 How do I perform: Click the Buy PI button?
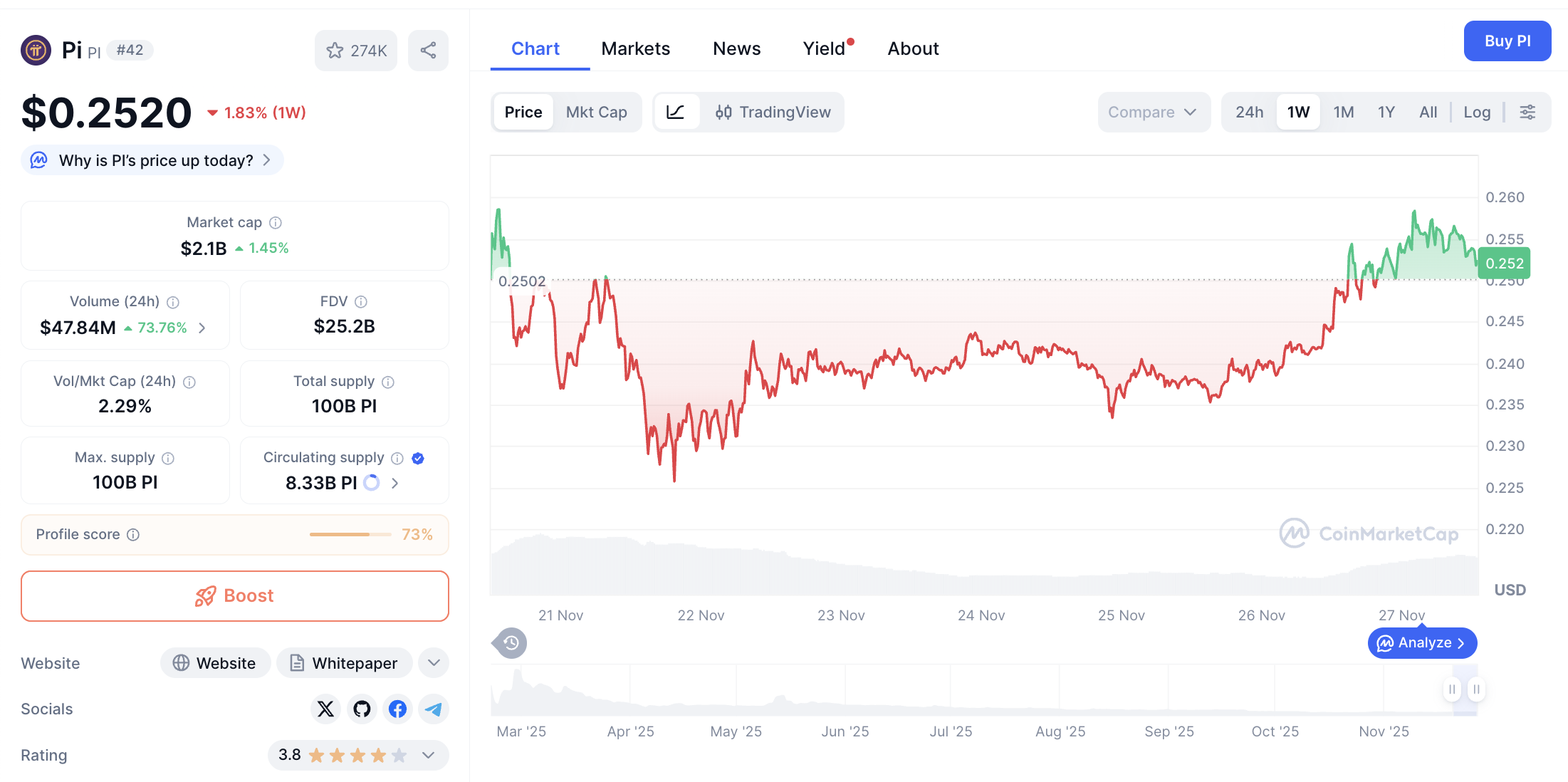(1507, 41)
